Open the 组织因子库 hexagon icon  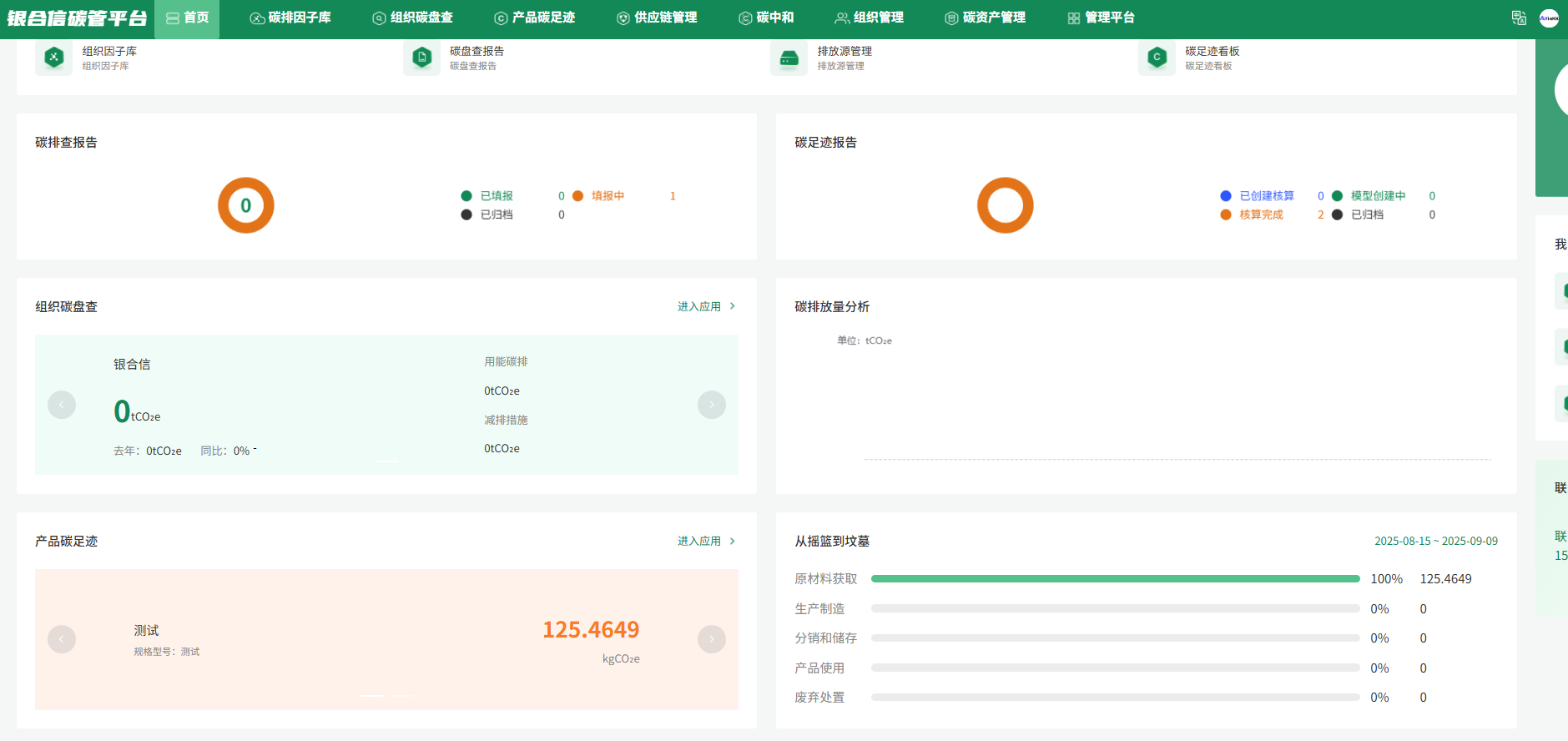pos(53,58)
